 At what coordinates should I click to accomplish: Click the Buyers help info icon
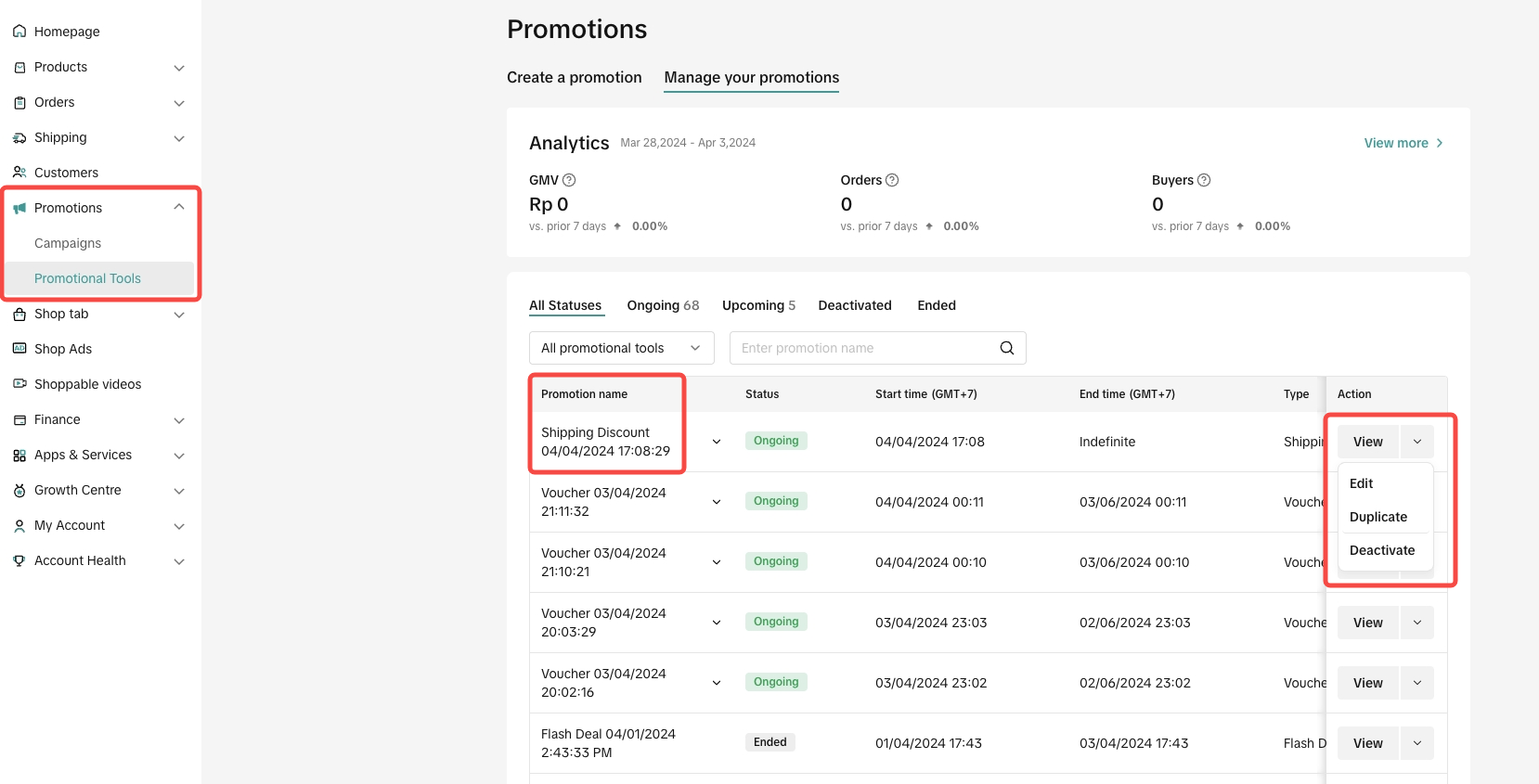pos(1204,180)
